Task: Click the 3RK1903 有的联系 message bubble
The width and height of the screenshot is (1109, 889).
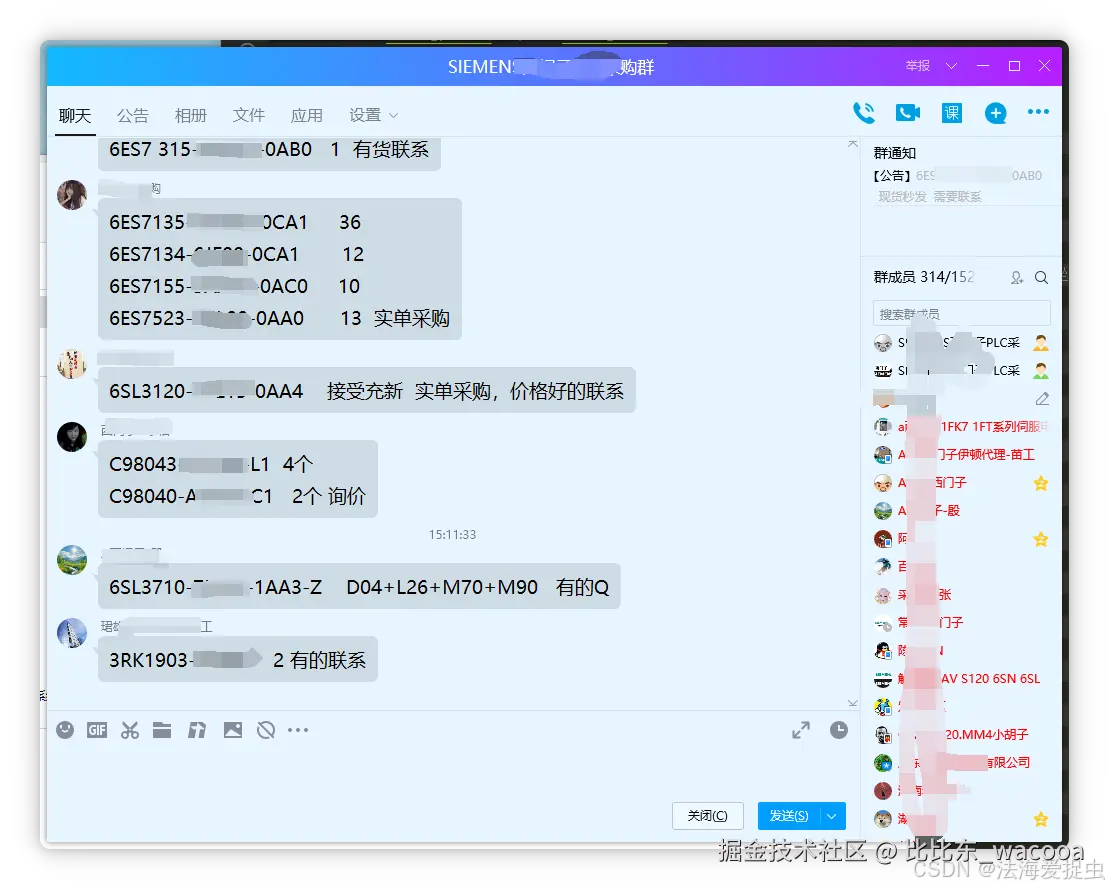Action: tap(238, 659)
